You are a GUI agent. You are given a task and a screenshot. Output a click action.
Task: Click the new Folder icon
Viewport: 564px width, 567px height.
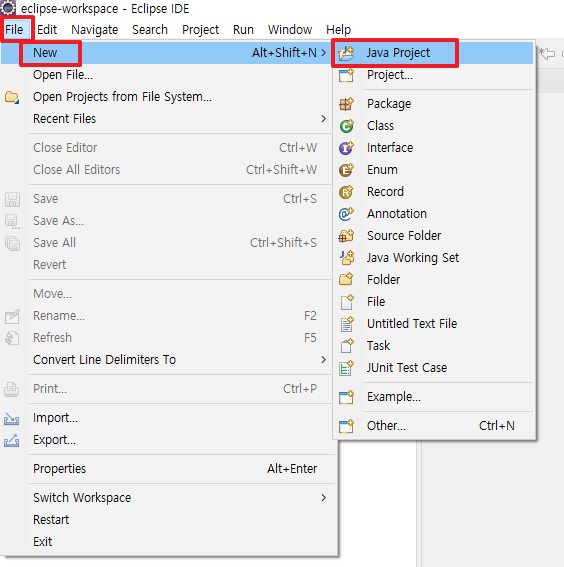coord(346,280)
